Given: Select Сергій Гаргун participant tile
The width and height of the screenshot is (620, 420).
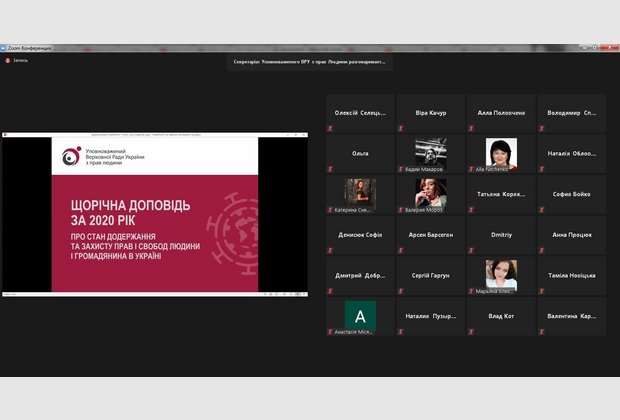Looking at the screenshot, I should [x=431, y=275].
